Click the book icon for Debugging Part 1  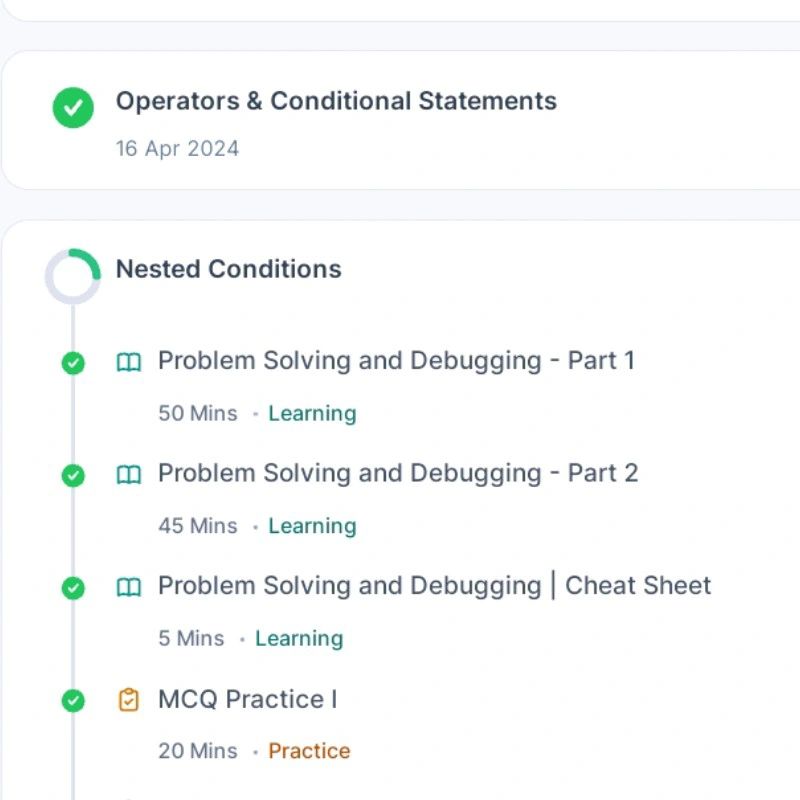129,363
